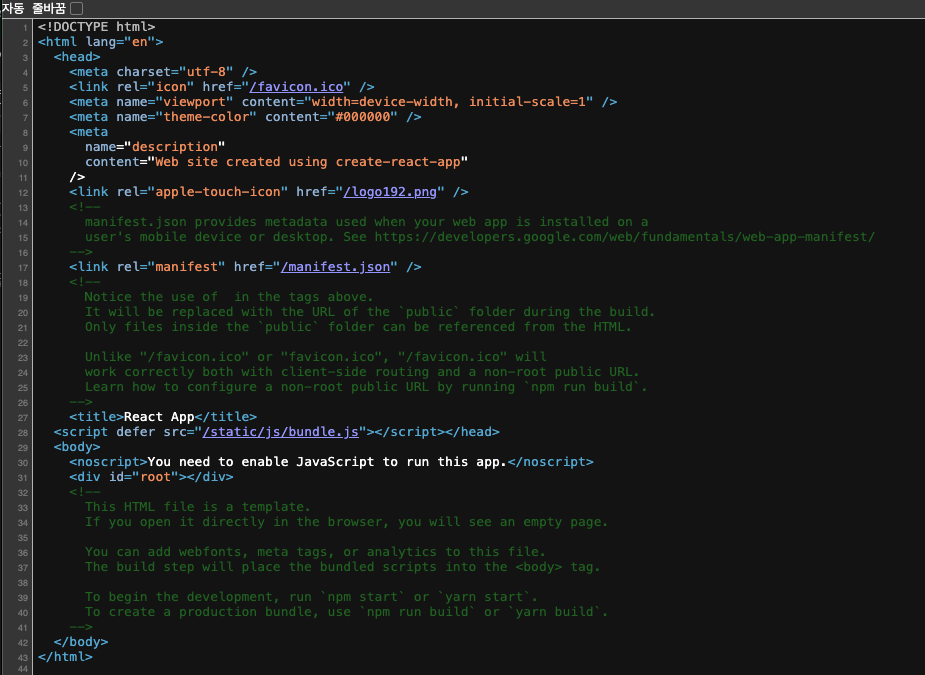Click the </html> closing tag

[65, 657]
